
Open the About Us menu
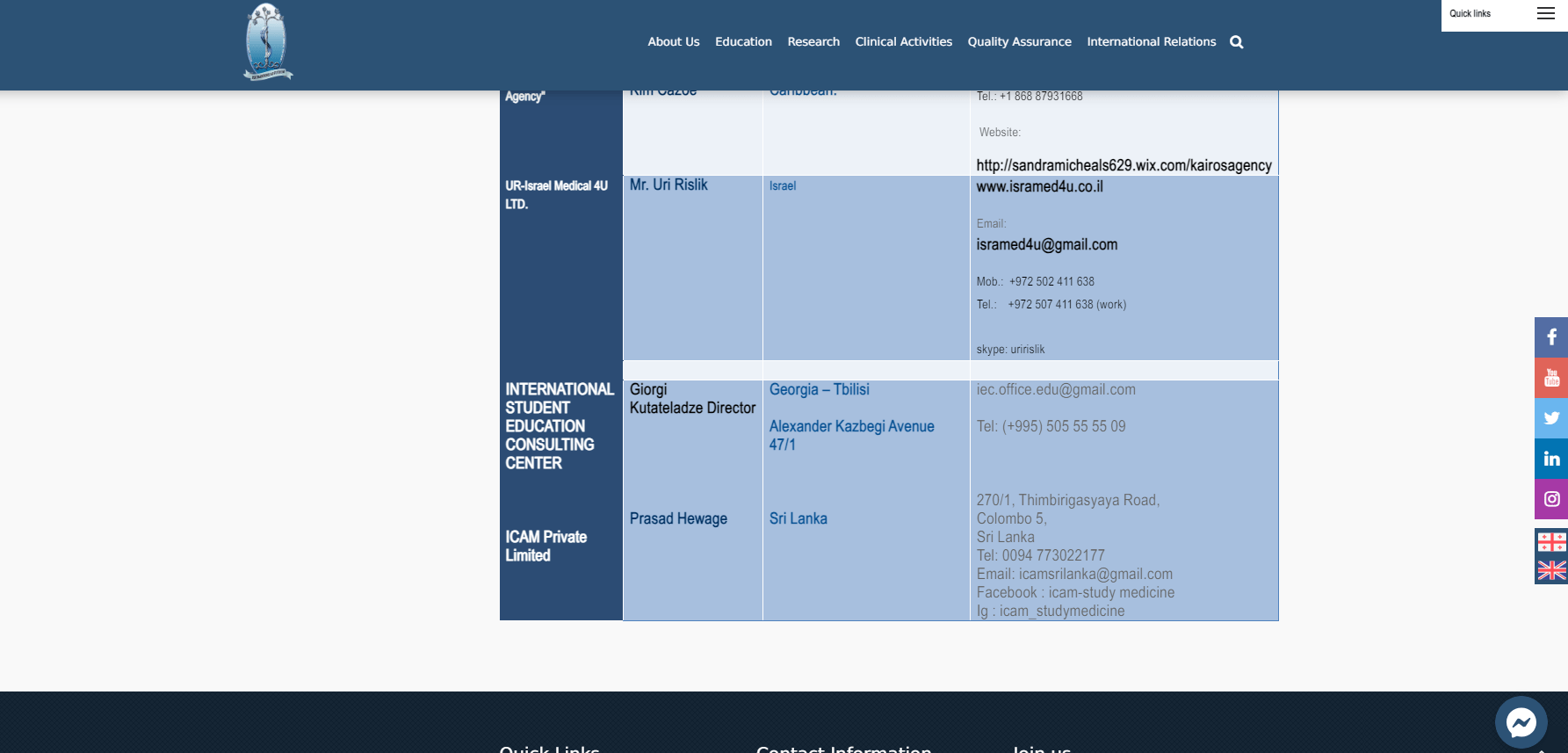[x=674, y=41]
